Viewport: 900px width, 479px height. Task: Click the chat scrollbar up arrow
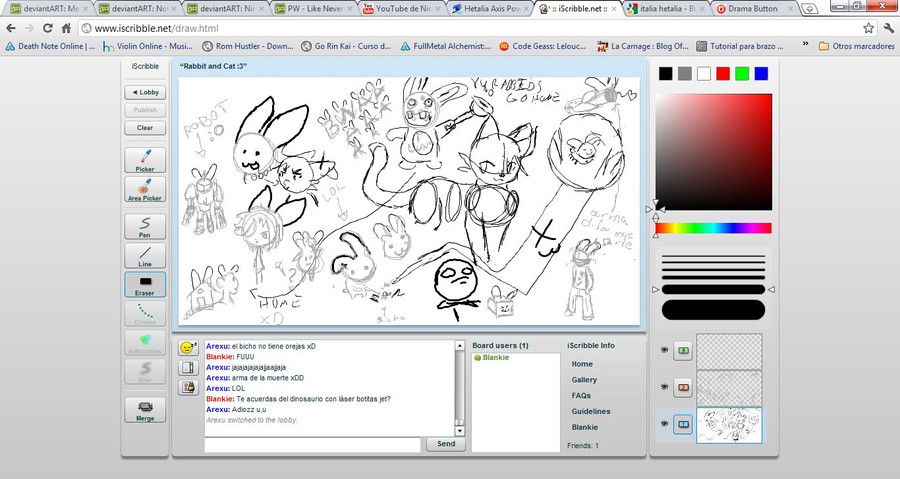click(459, 346)
